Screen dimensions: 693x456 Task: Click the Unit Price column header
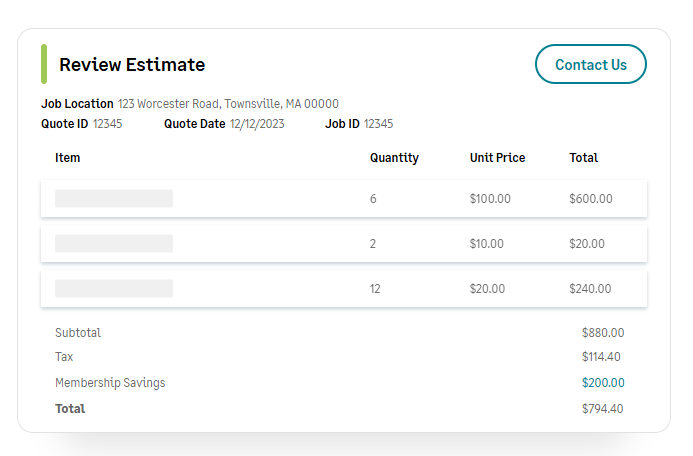coord(497,158)
